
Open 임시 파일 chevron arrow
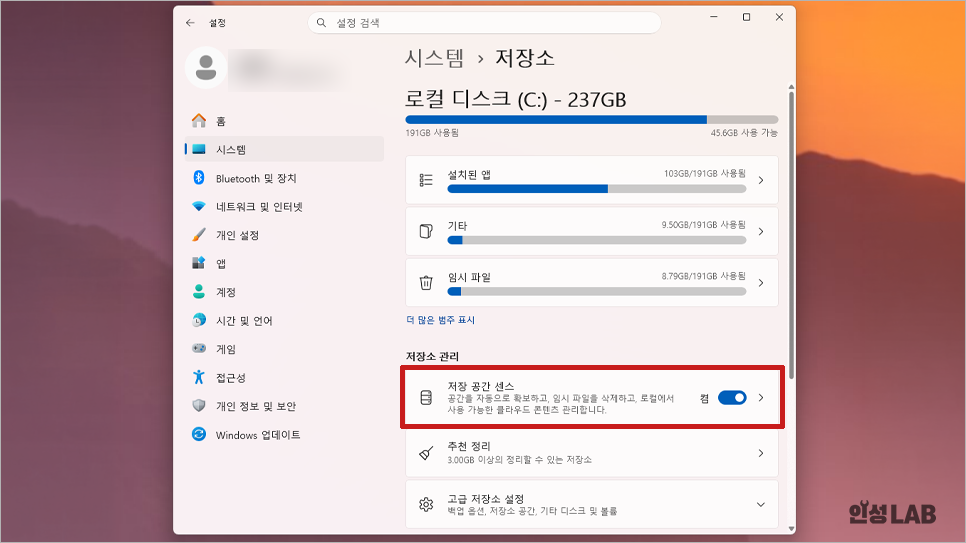point(761,283)
